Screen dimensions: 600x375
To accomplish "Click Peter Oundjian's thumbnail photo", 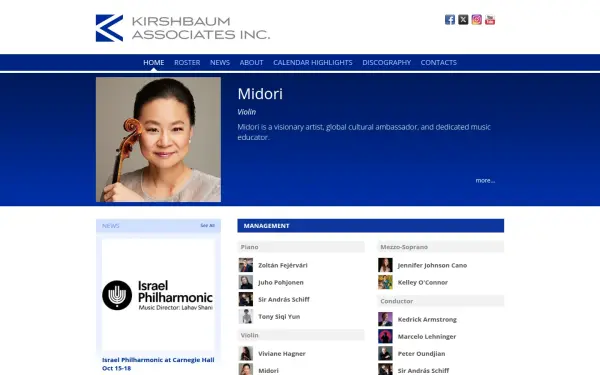I will click(x=385, y=354).
